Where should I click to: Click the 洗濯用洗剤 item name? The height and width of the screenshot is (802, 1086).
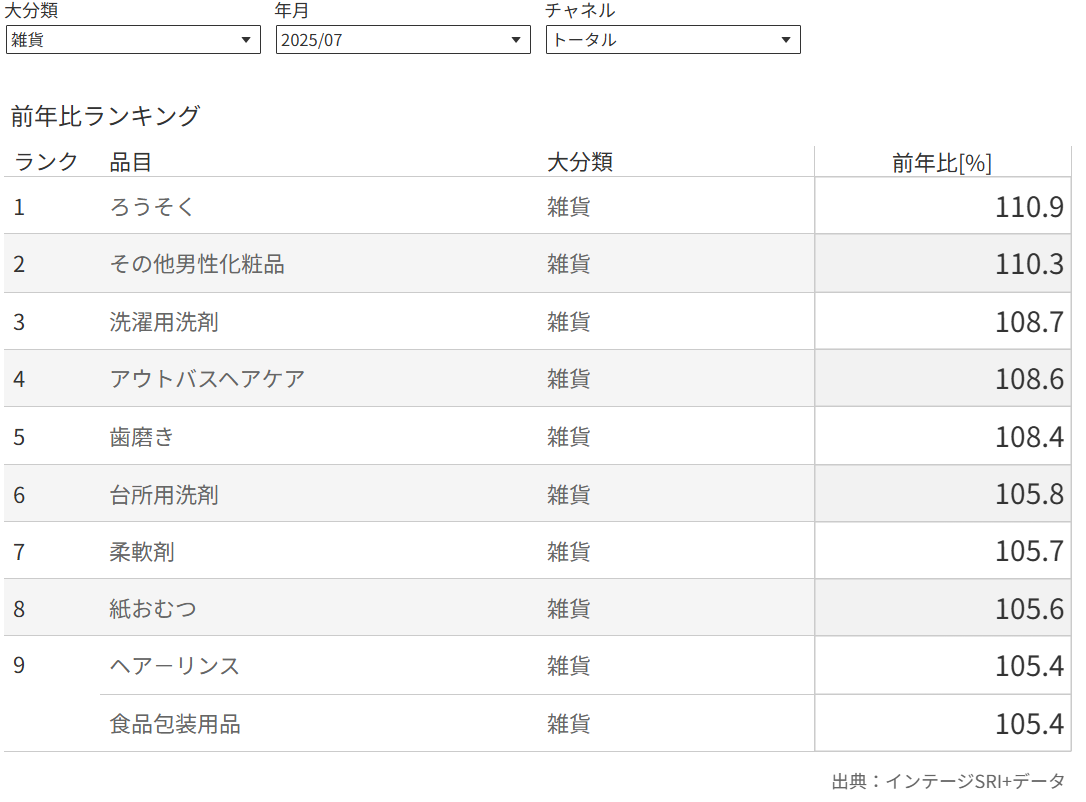pyautogui.click(x=164, y=322)
